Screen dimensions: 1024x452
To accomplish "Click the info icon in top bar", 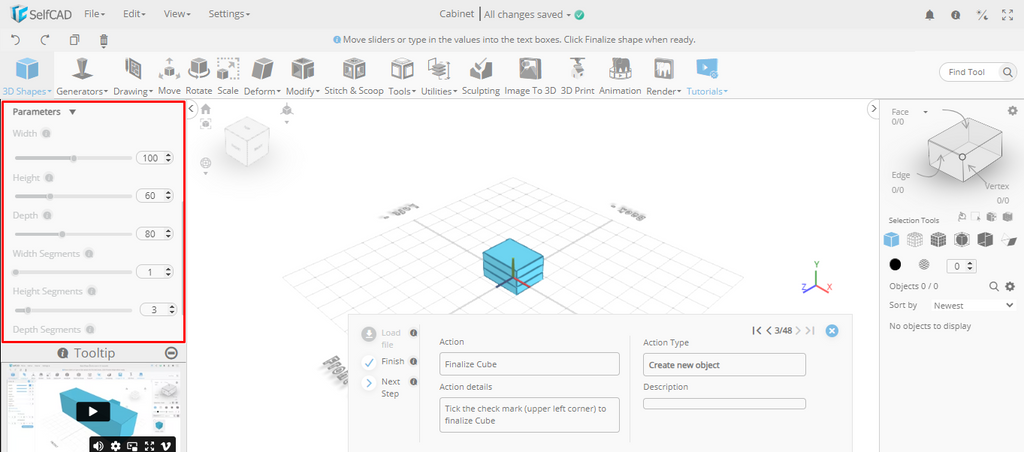I will [955, 15].
